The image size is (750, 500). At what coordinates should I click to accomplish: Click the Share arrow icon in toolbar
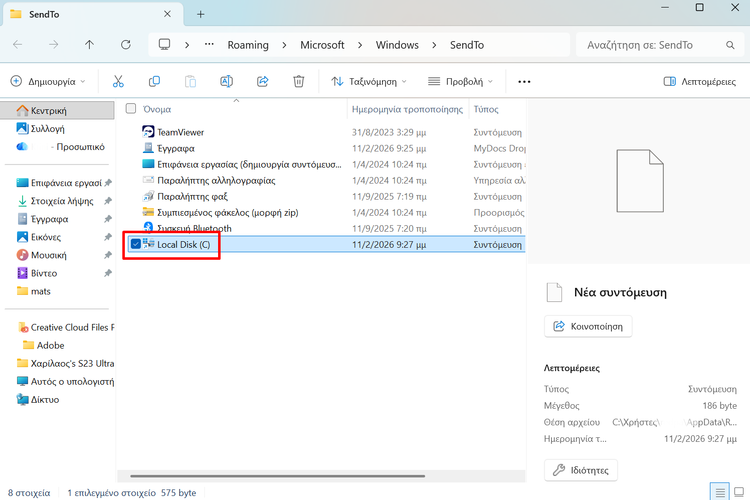[263, 81]
